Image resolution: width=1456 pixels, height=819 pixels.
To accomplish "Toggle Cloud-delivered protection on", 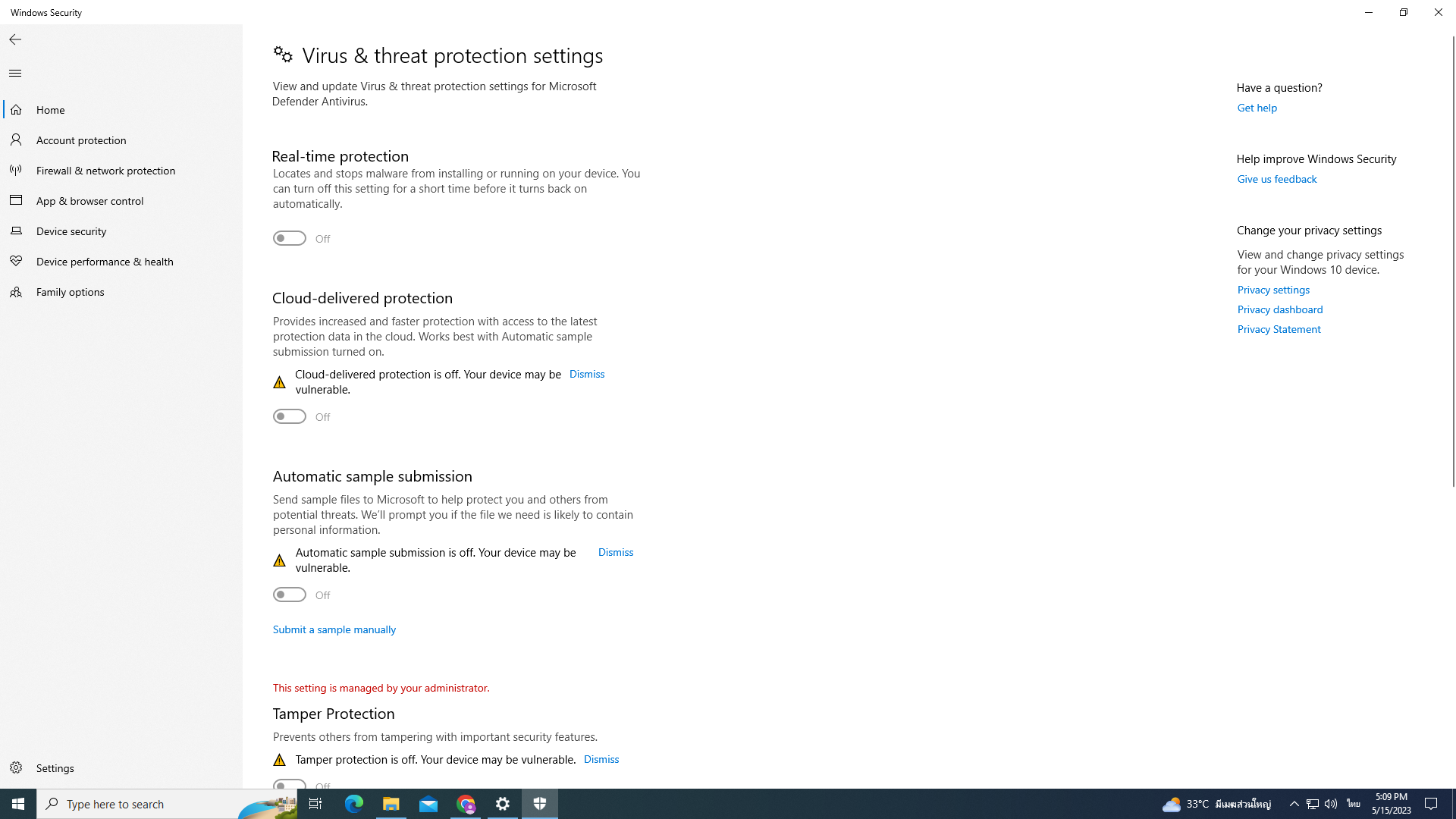I will click(x=289, y=416).
